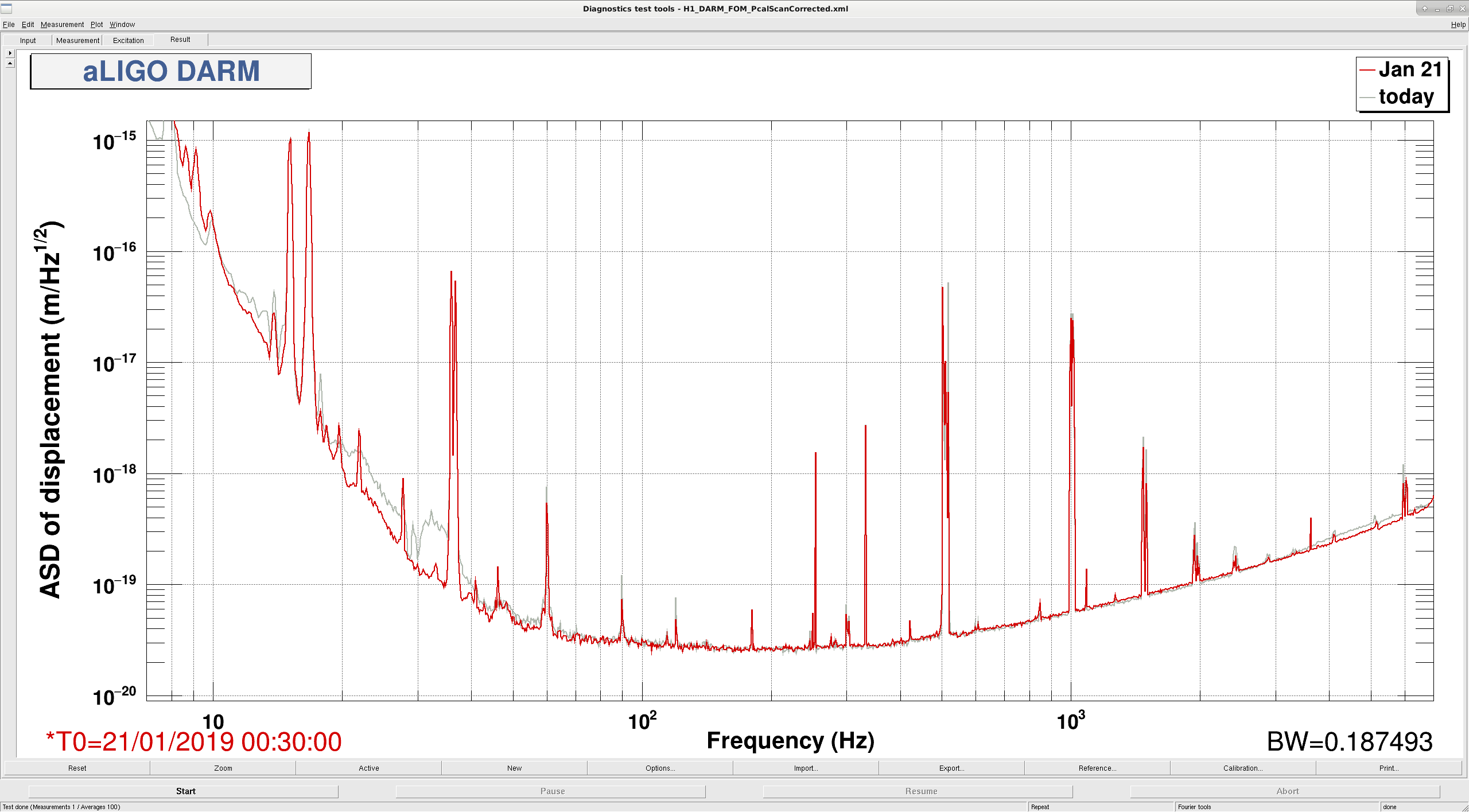The width and height of the screenshot is (1469, 812).
Task: Click the small up-arrow button beside the plot
Action: tap(10, 63)
